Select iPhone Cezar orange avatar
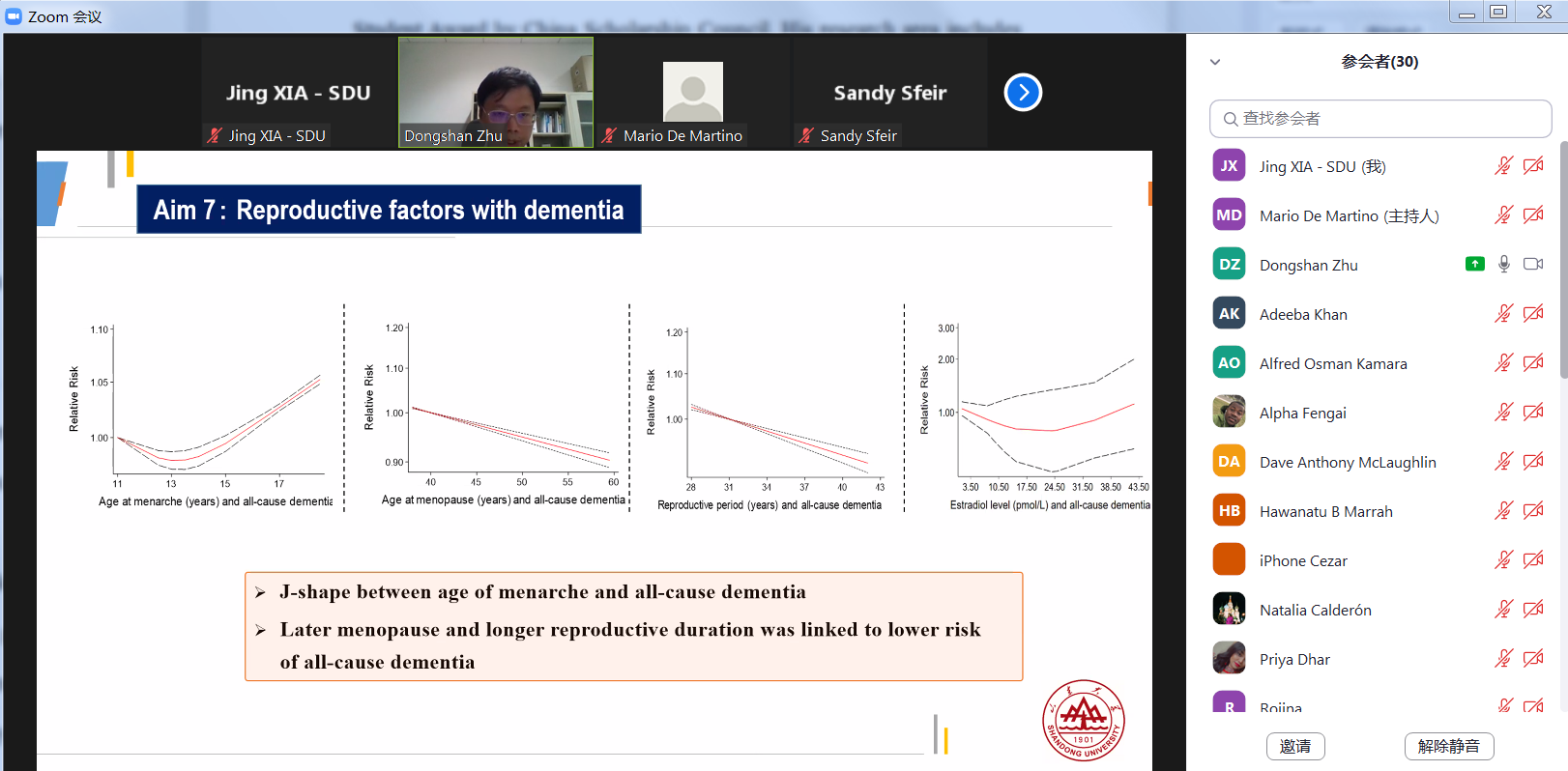Screen dimensions: 1568x771 point(1229,560)
